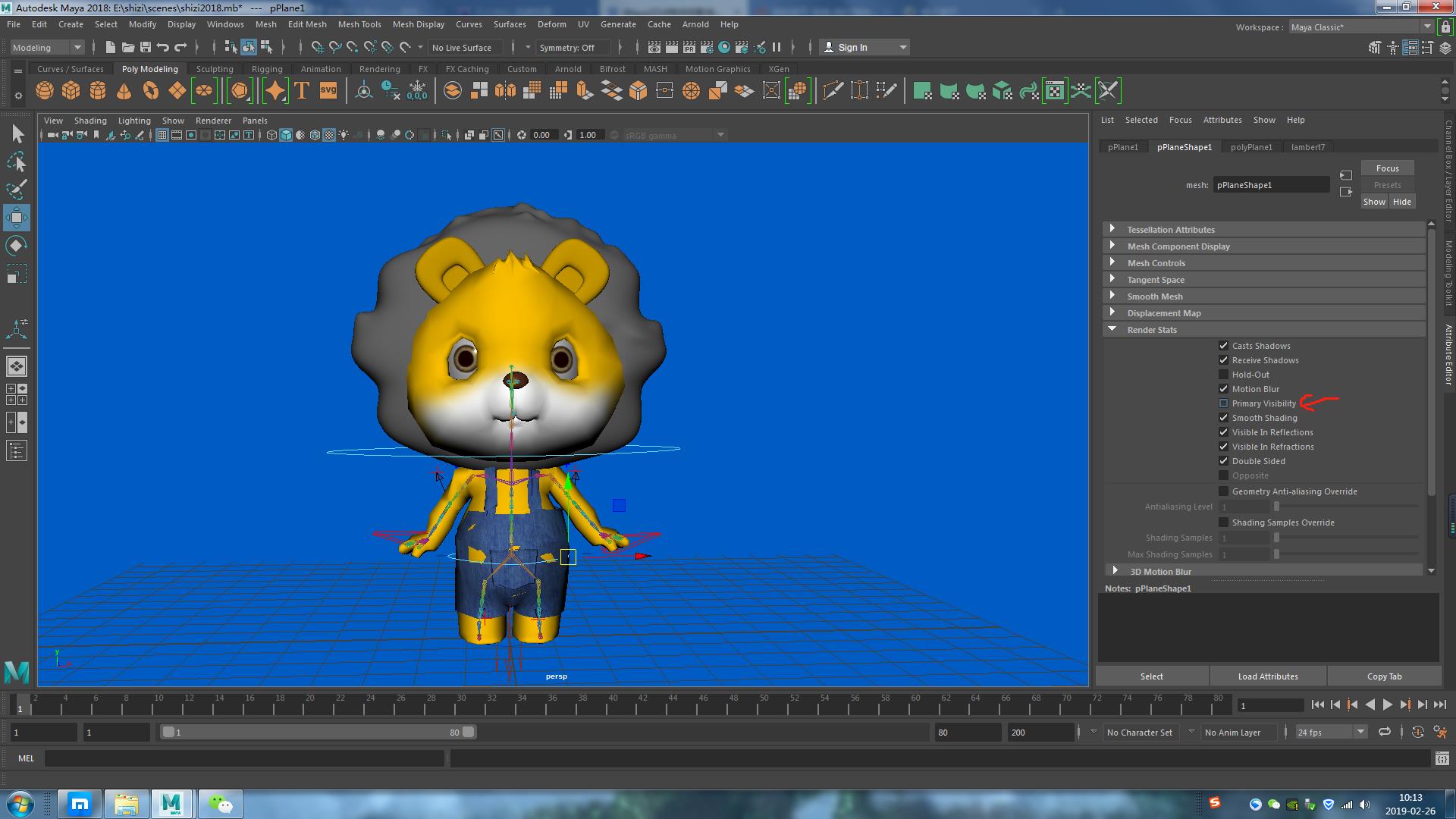This screenshot has height=819, width=1456.
Task: Click the Copy Tab button
Action: coord(1384,676)
